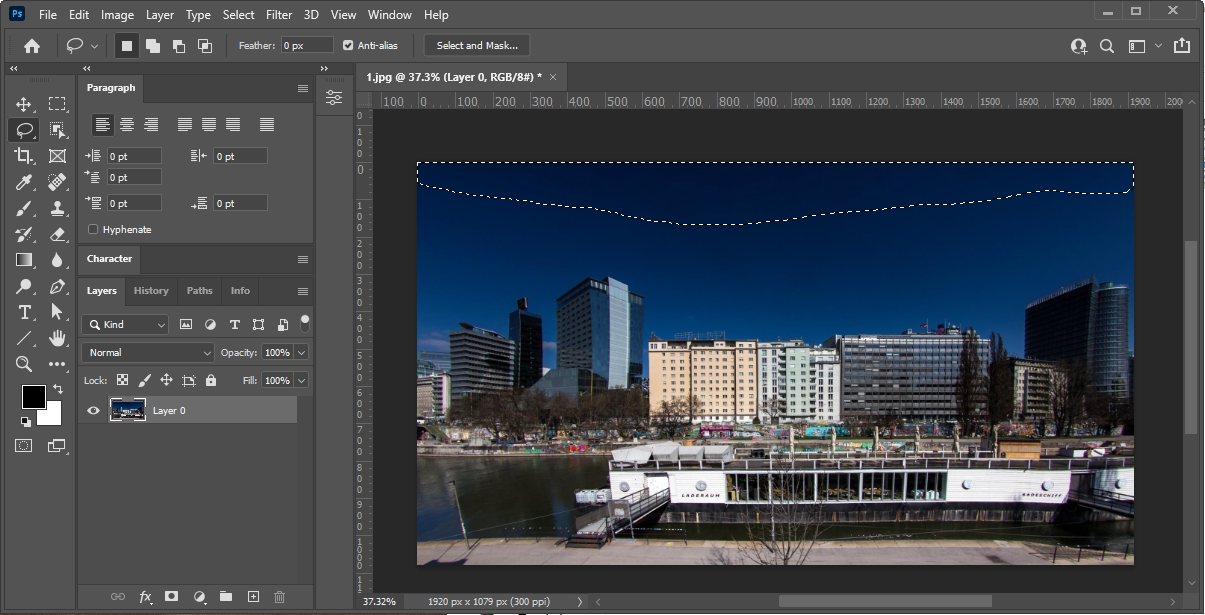
Task: Select the Eyedropper tool
Action: point(24,182)
